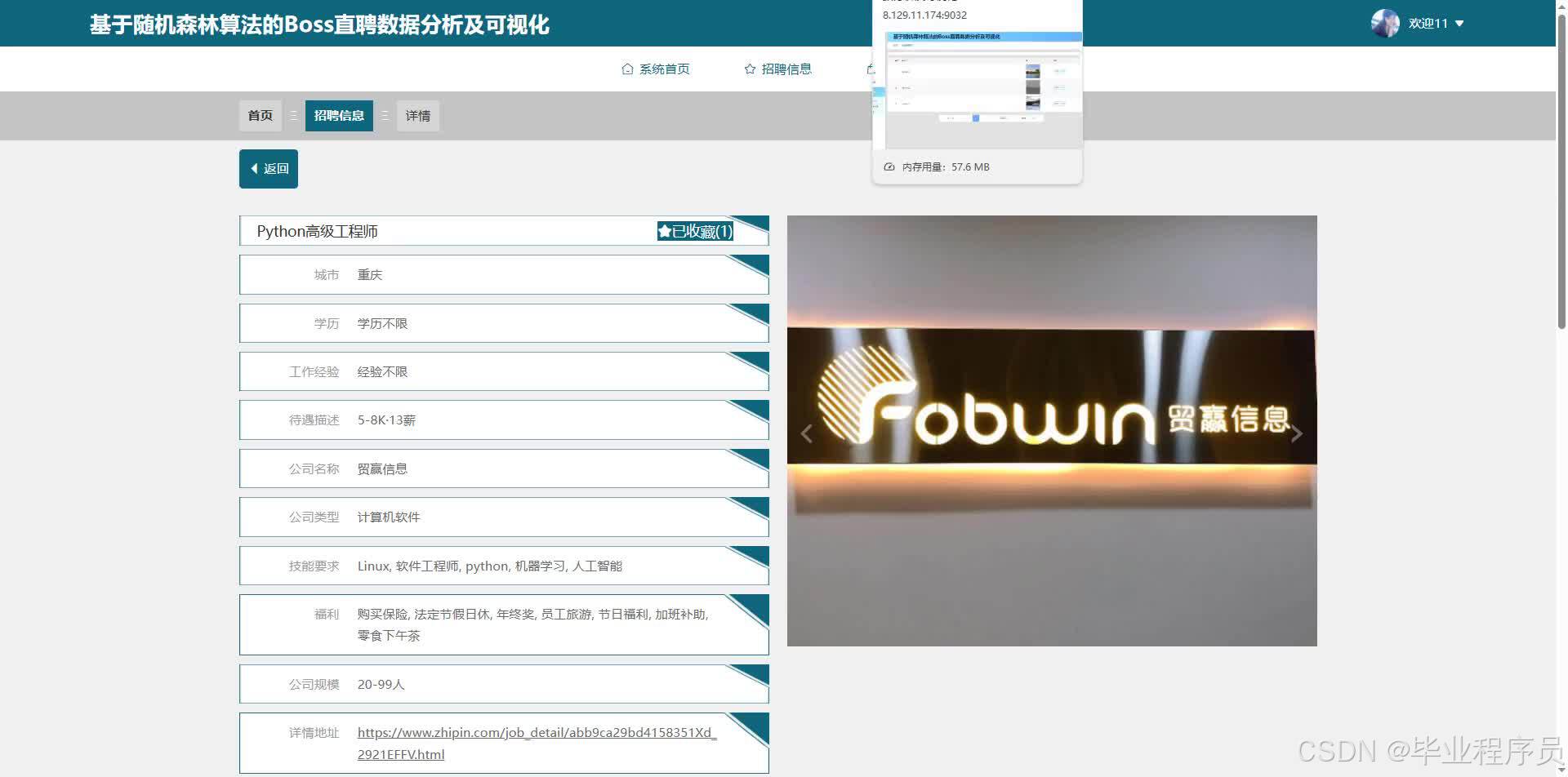Image resolution: width=1568 pixels, height=777 pixels.
Task: Click the city value 重庆
Action: pyautogui.click(x=370, y=275)
